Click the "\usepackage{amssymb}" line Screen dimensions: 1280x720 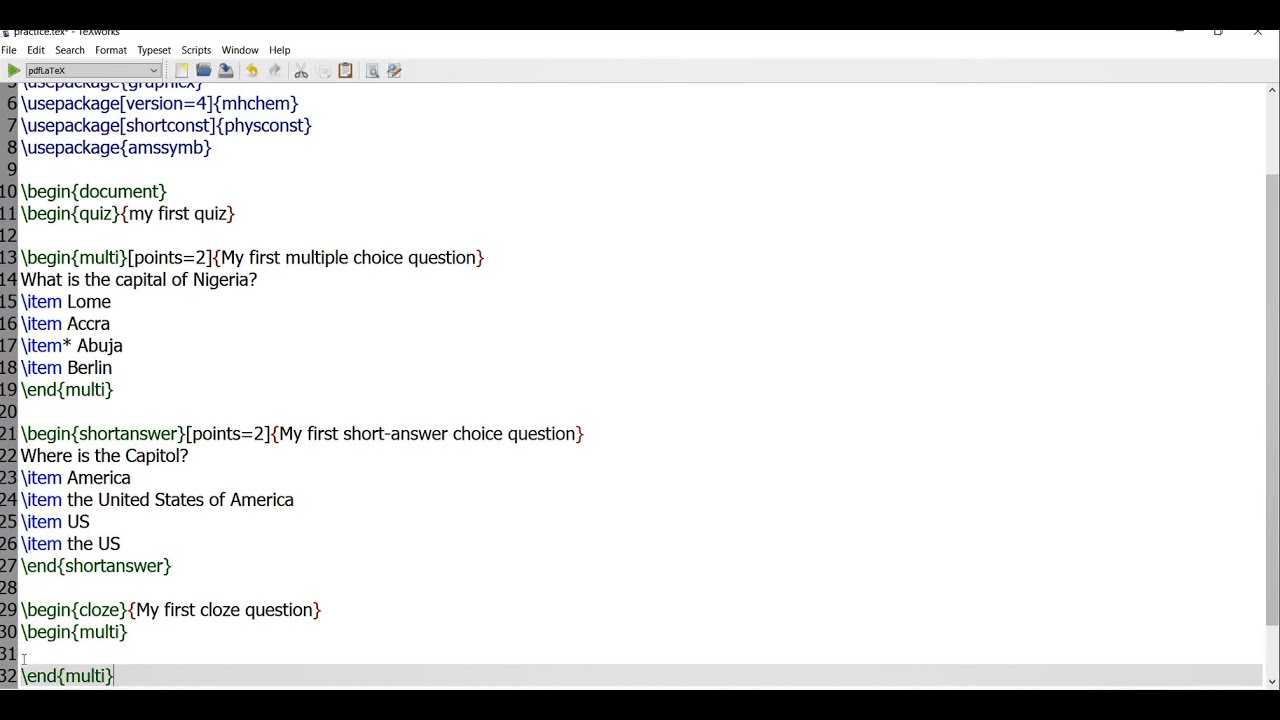(x=116, y=147)
